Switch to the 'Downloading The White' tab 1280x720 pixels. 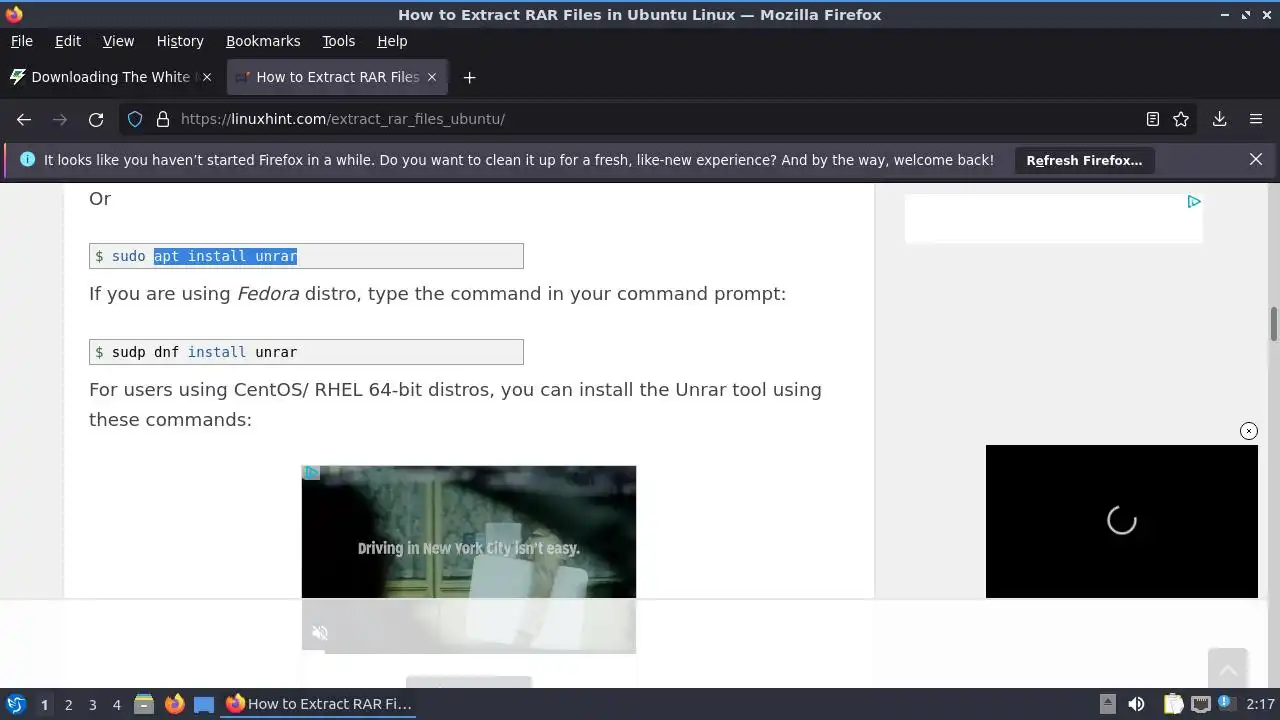[x=111, y=77]
